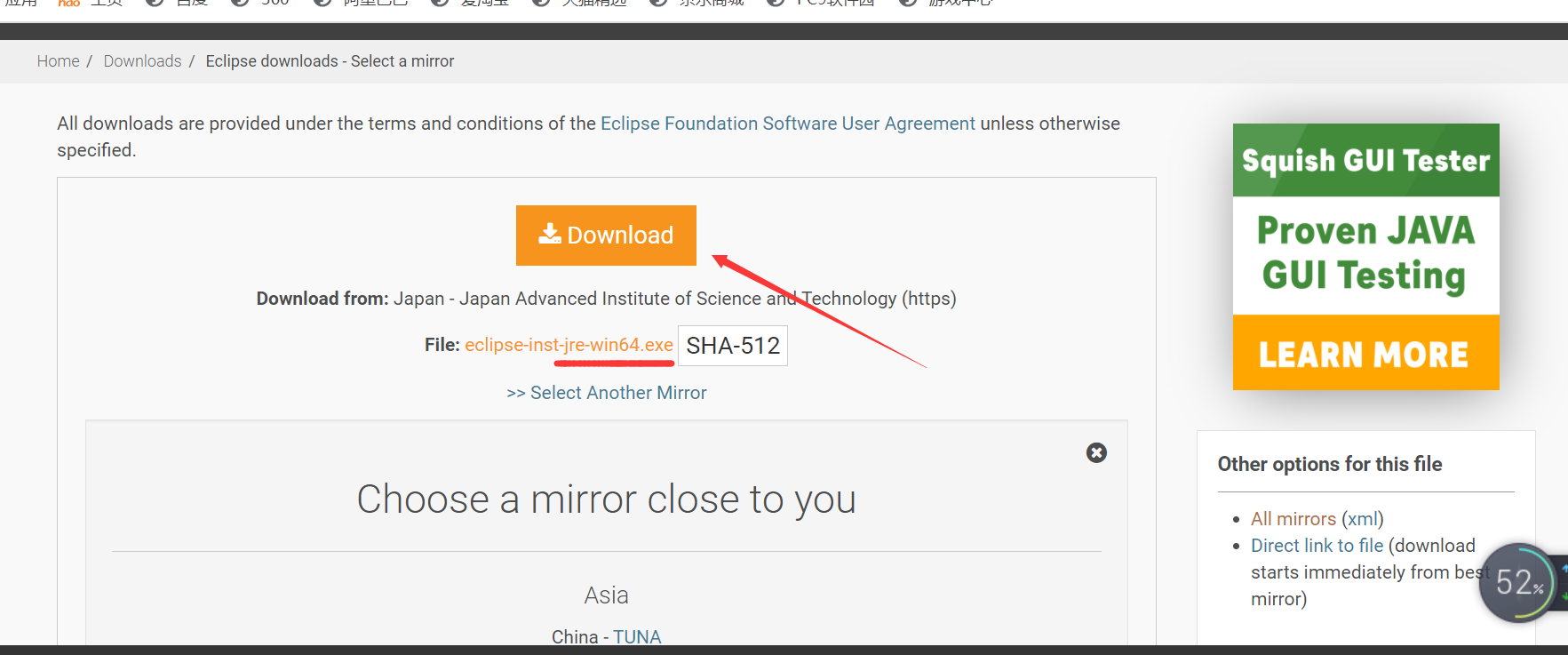Open the China TUNA mirror link

pos(637,636)
